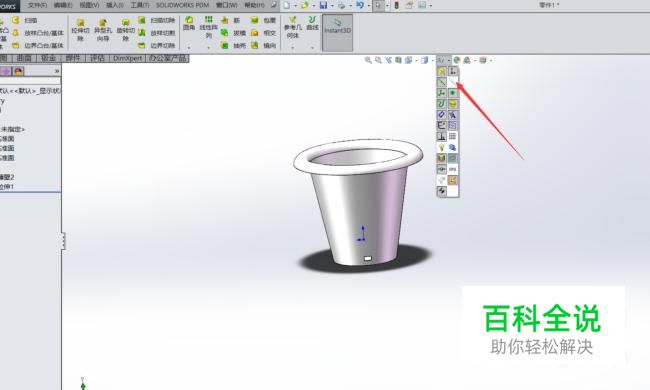Expand dropdown arrow under 圆角

(189, 48)
